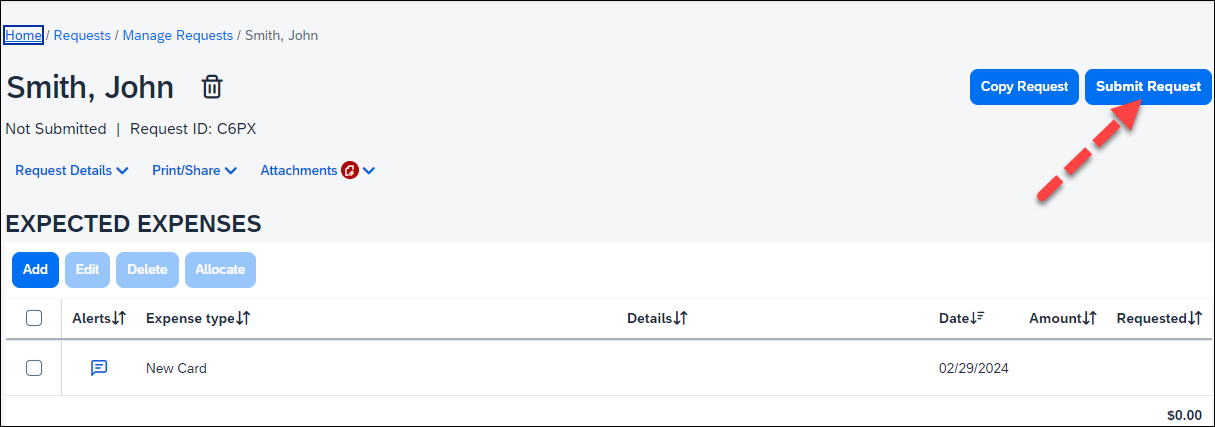
Task: Check the New Card expense row checkbox
Action: point(34,368)
